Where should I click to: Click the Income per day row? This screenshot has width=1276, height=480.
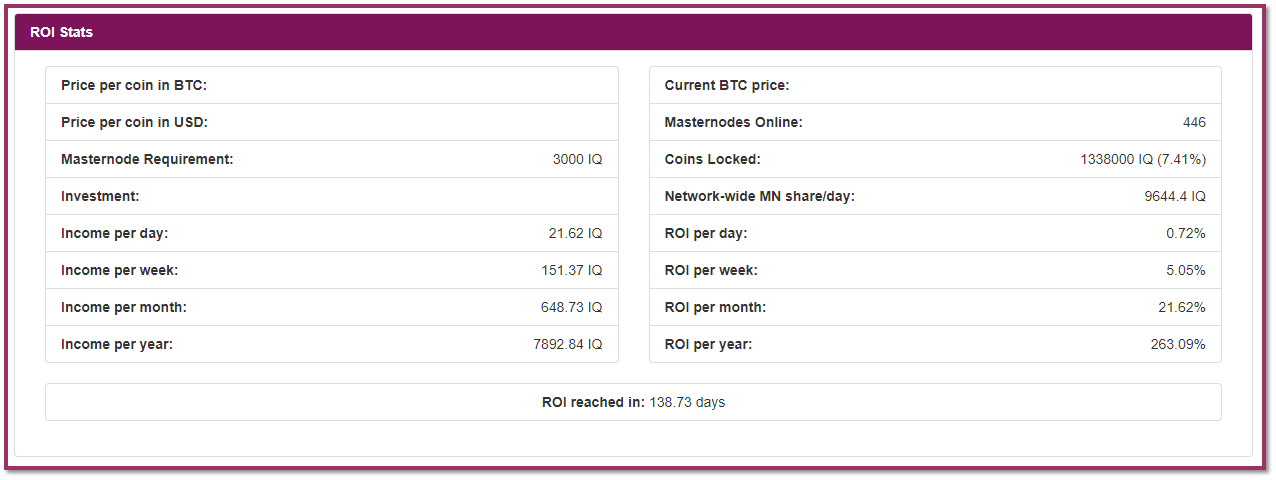click(332, 233)
